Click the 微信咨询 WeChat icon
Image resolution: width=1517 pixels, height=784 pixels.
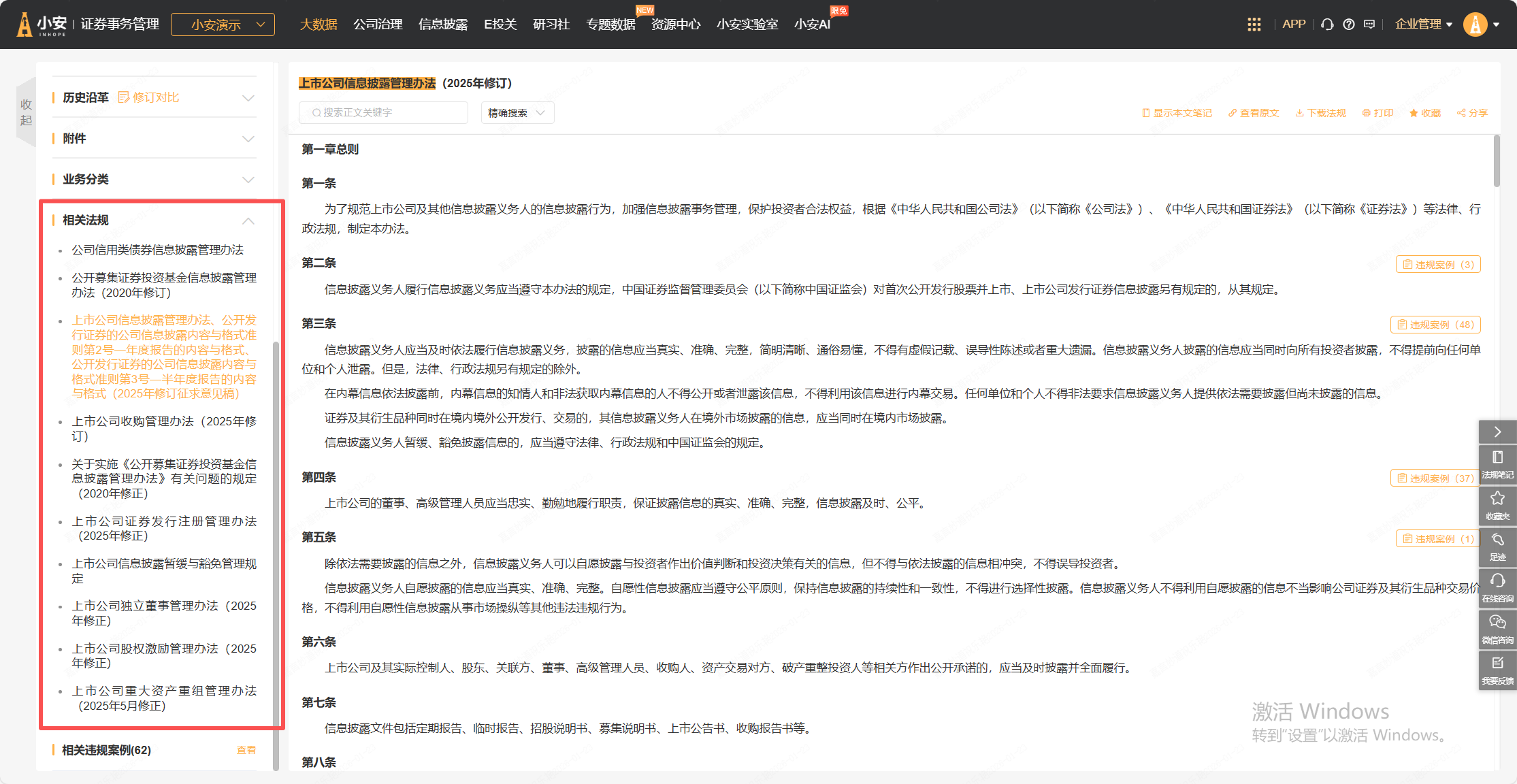tap(1497, 628)
